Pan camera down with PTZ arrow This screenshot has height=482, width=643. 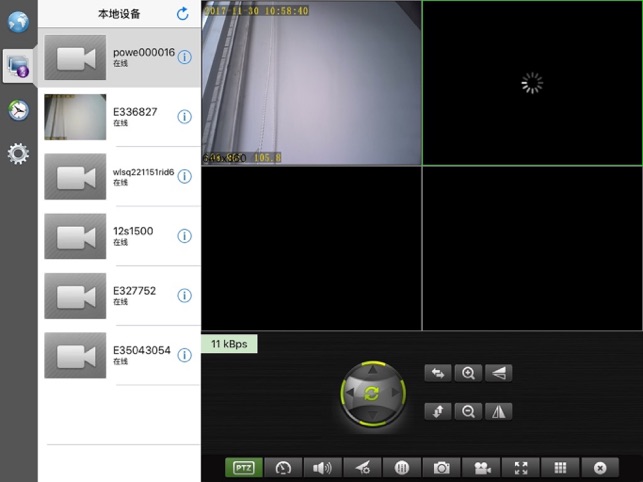[x=372, y=416]
